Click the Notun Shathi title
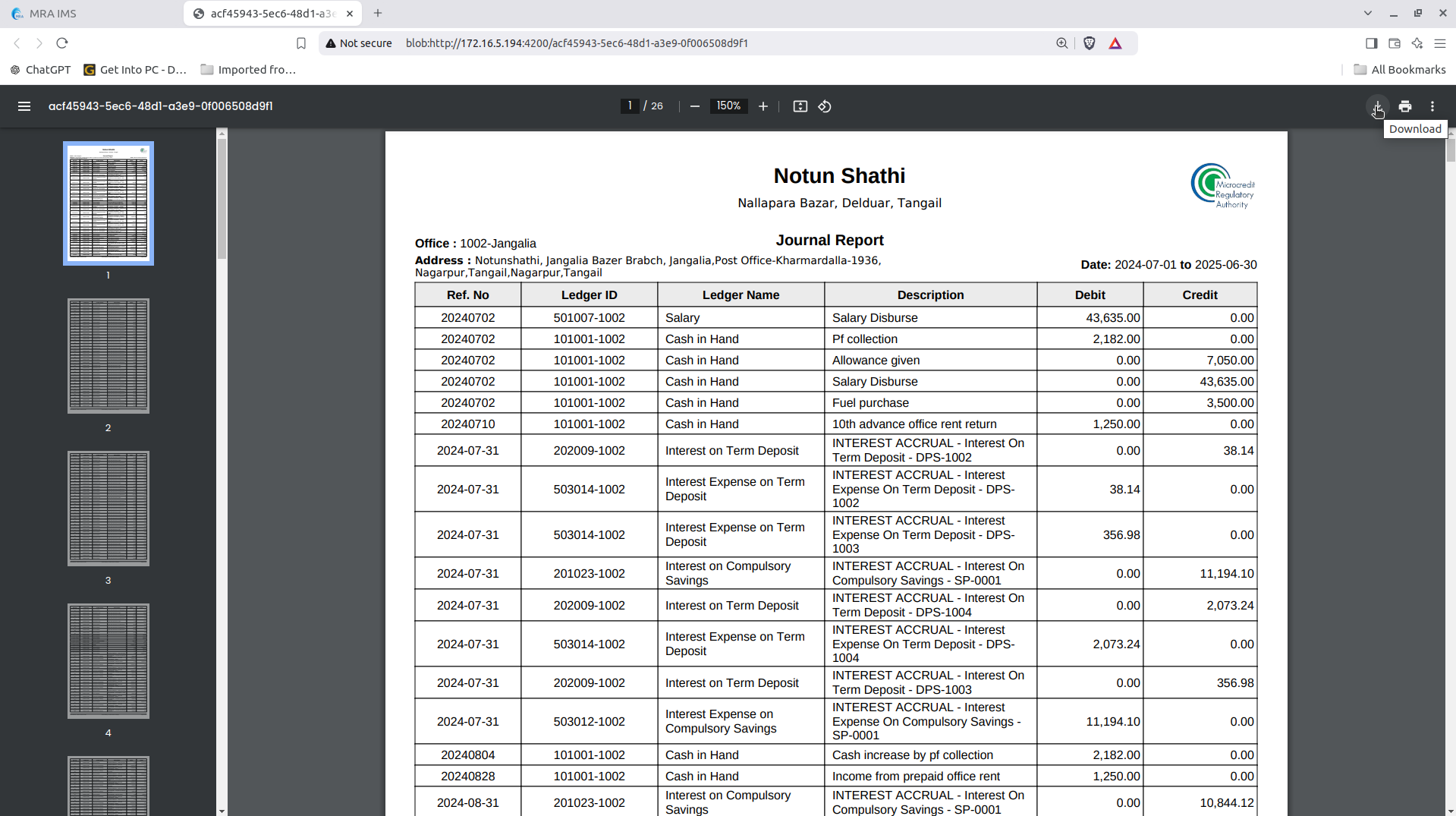The height and width of the screenshot is (816, 1456). [x=839, y=176]
